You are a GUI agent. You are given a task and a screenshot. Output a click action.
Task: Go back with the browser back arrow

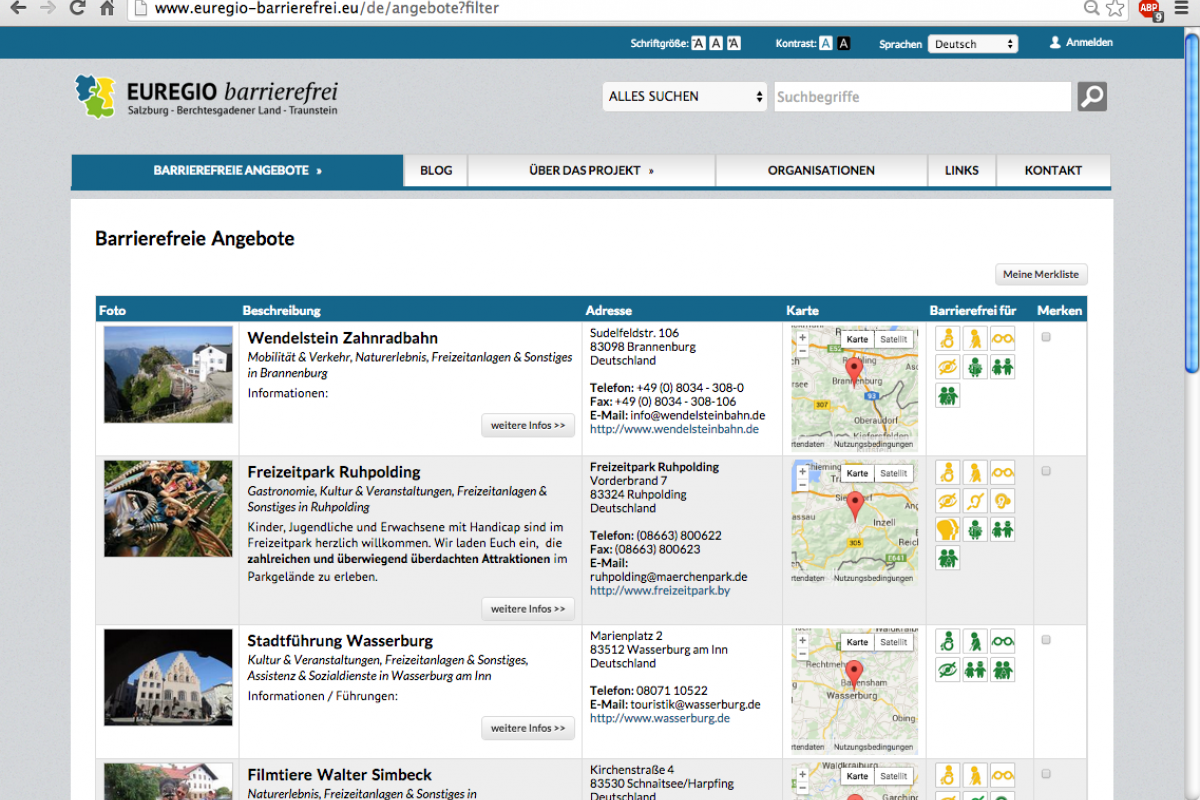coord(18,9)
